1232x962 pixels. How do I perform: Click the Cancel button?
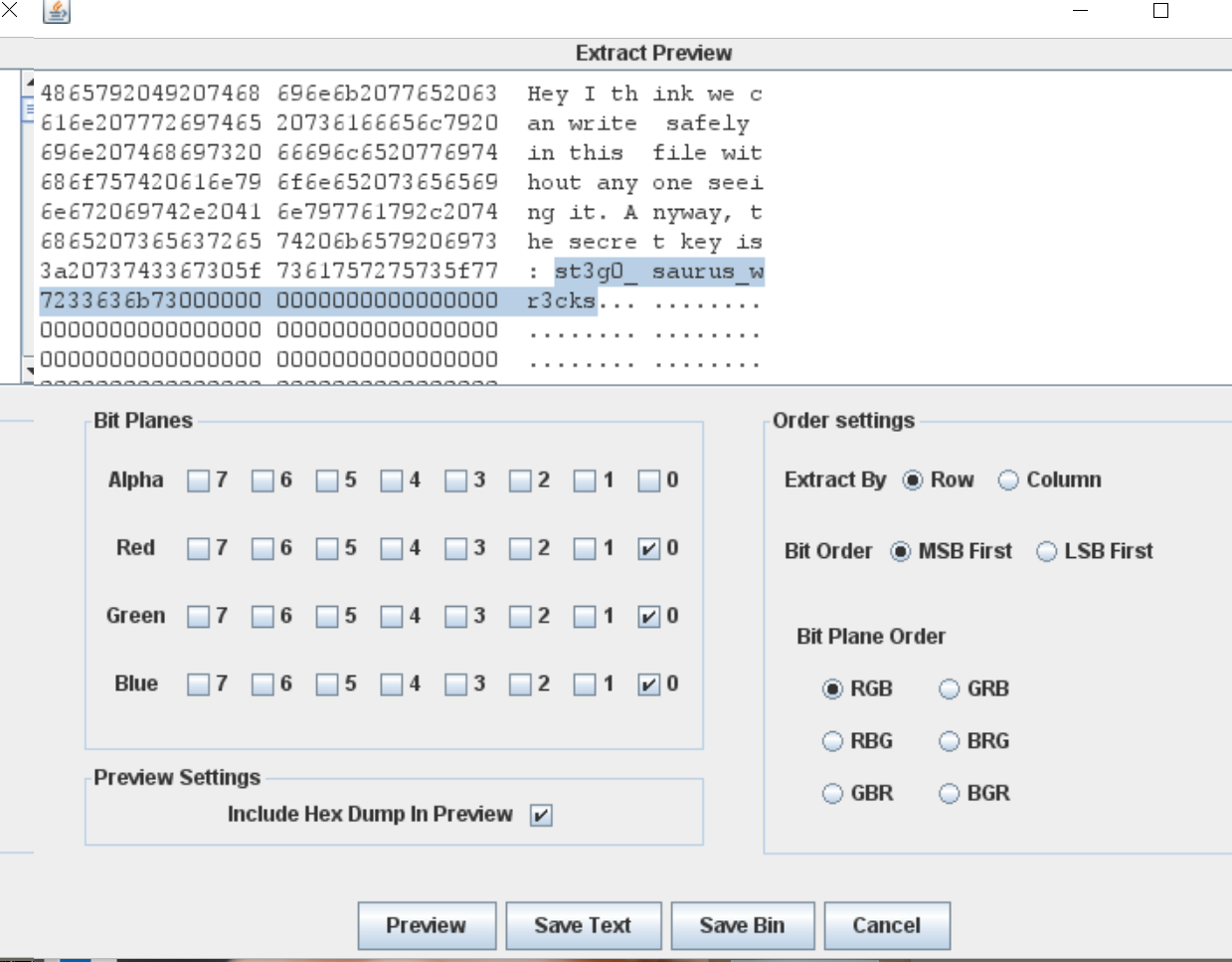[887, 926]
